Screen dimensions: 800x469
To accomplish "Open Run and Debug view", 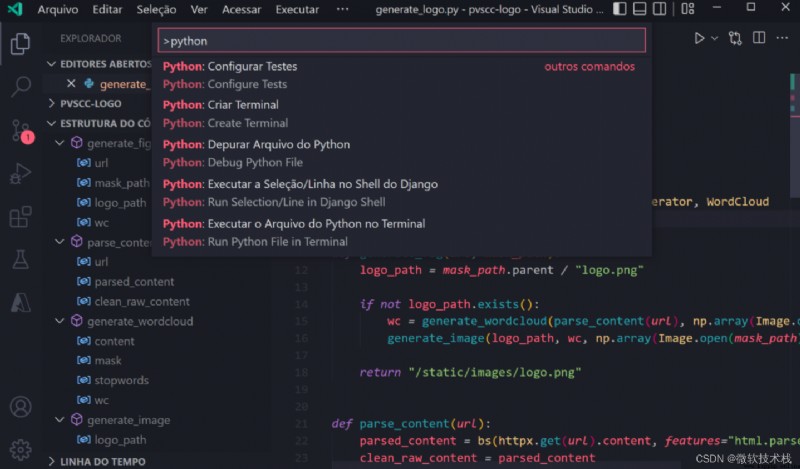I will 20,174.
